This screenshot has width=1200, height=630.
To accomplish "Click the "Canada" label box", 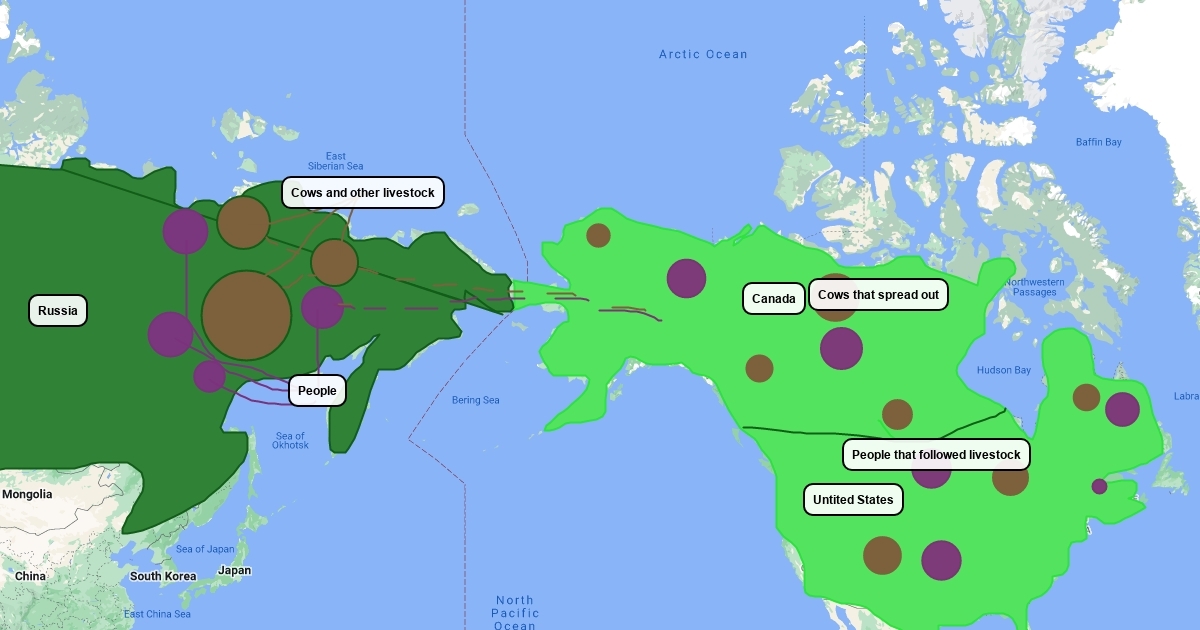I will (773, 298).
